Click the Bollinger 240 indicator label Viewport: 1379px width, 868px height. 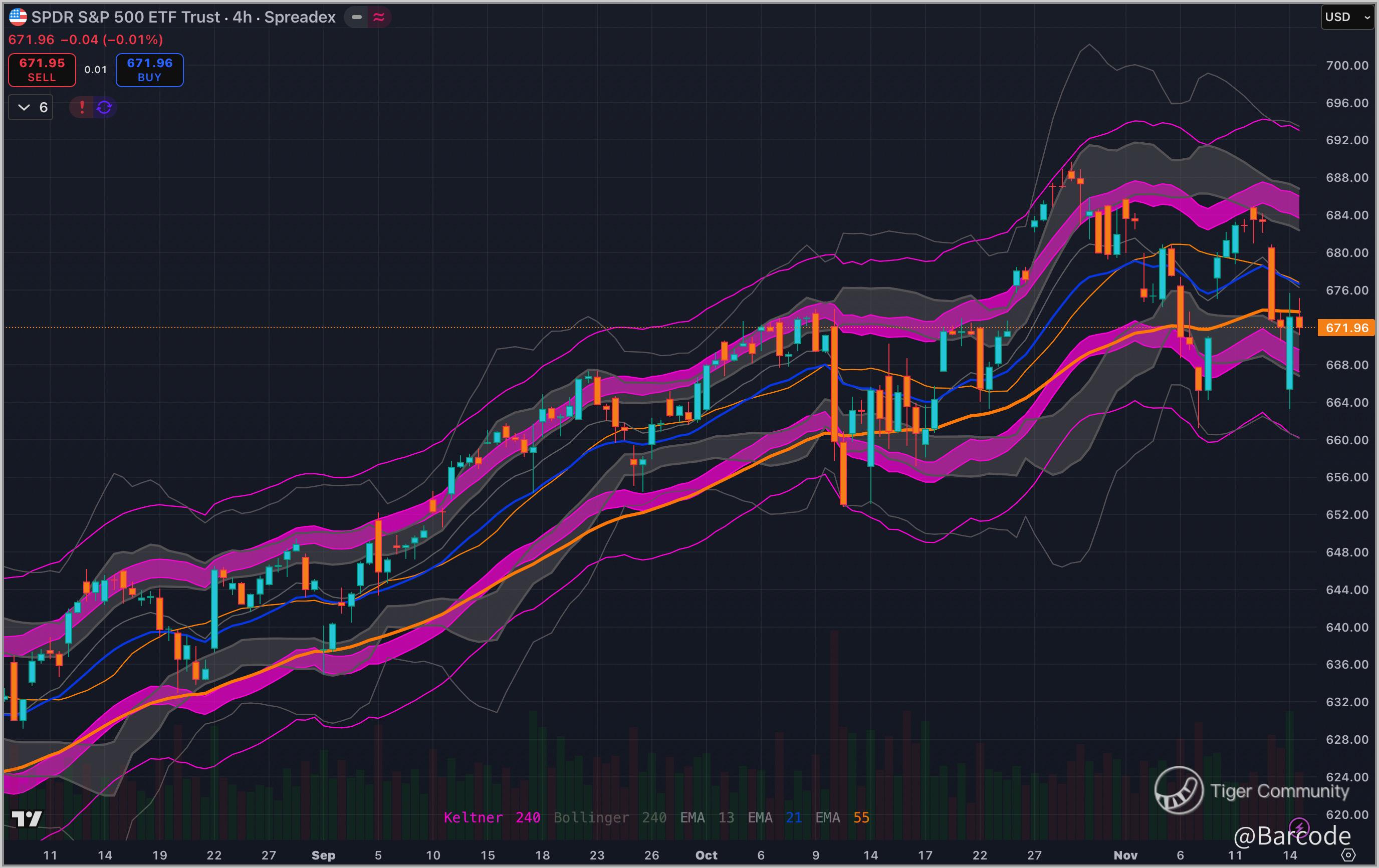(x=609, y=817)
